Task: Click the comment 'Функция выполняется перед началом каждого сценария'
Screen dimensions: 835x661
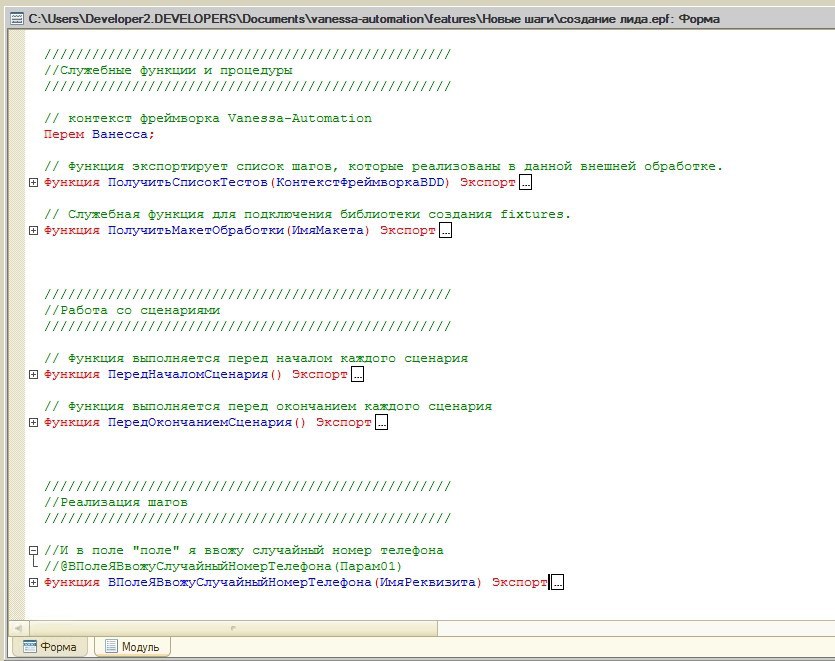Action: click(256, 358)
